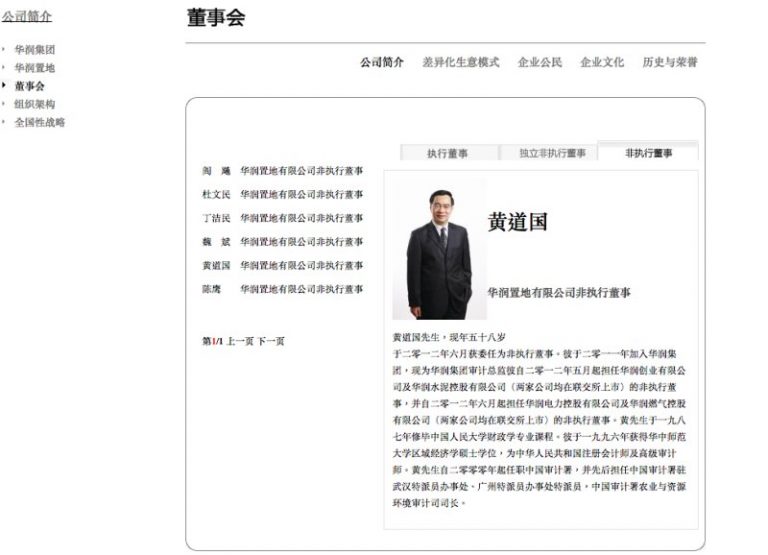The image size is (768, 555).
Task: Open the 历史与荣誉 navigation item
Action: coord(670,62)
